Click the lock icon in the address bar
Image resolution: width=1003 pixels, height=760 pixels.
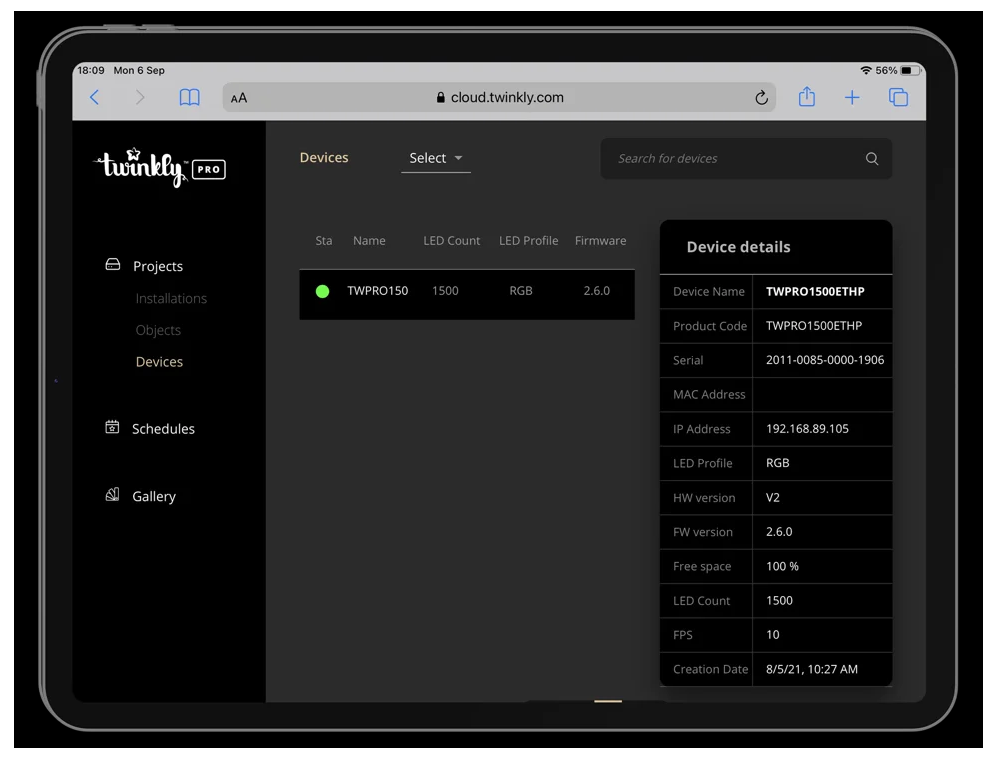(440, 97)
